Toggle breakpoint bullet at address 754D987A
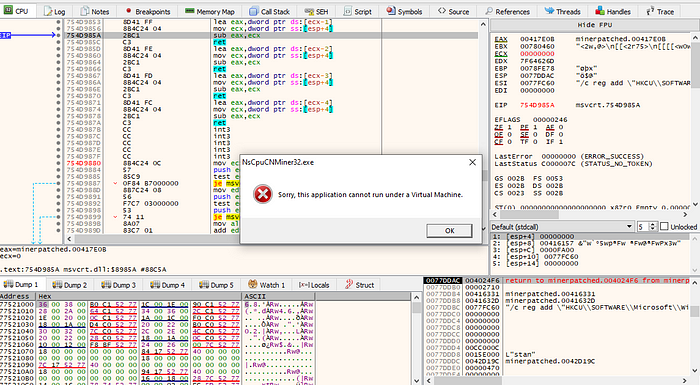Screen dimensions: 700x385 (58, 122)
